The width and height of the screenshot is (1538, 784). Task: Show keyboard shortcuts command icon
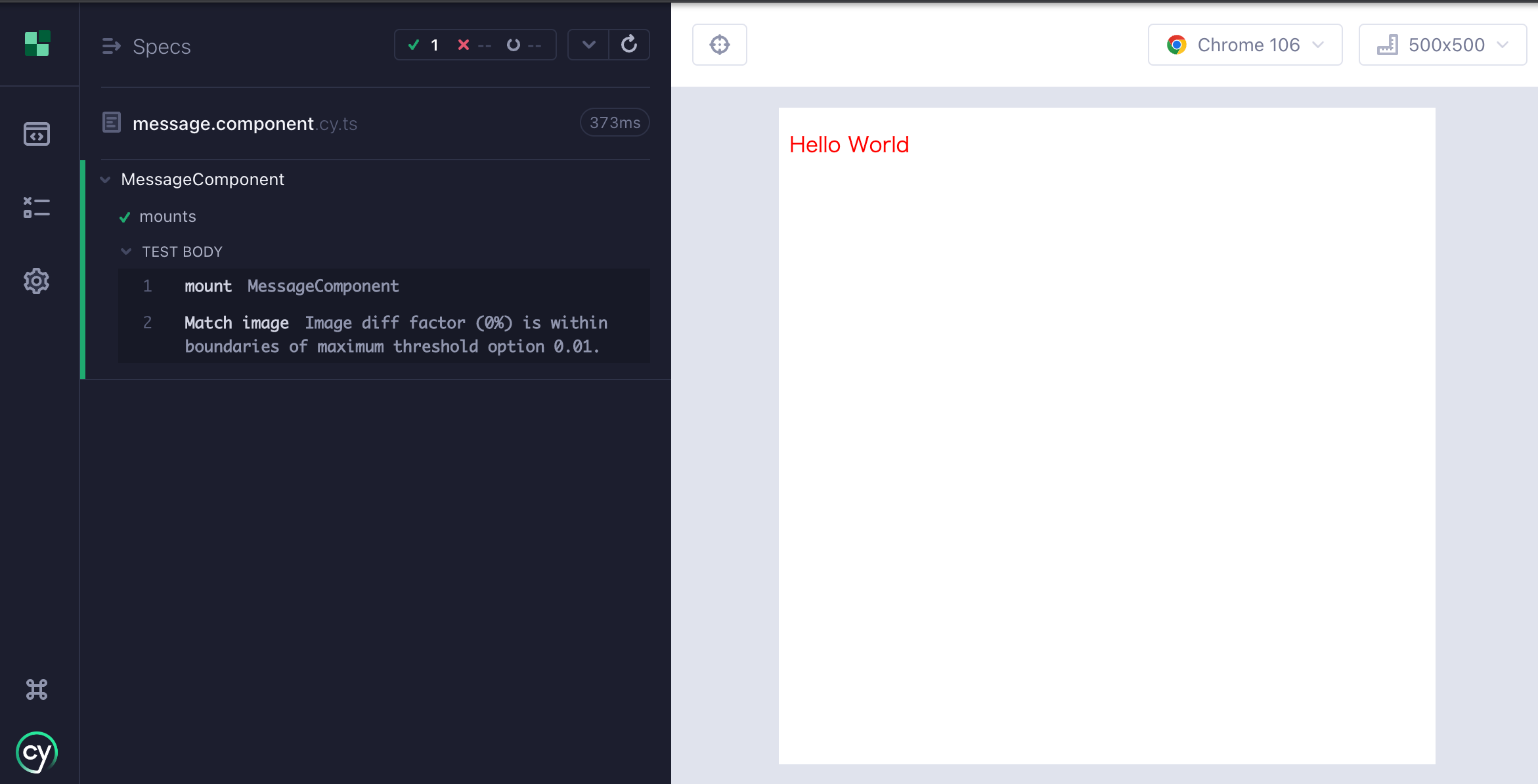click(x=37, y=689)
